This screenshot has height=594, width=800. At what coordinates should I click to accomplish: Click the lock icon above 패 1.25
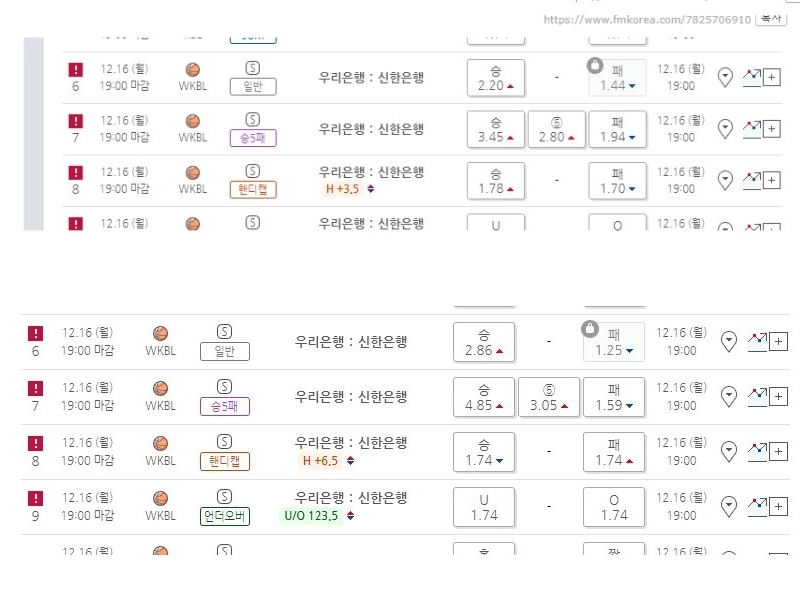[590, 329]
